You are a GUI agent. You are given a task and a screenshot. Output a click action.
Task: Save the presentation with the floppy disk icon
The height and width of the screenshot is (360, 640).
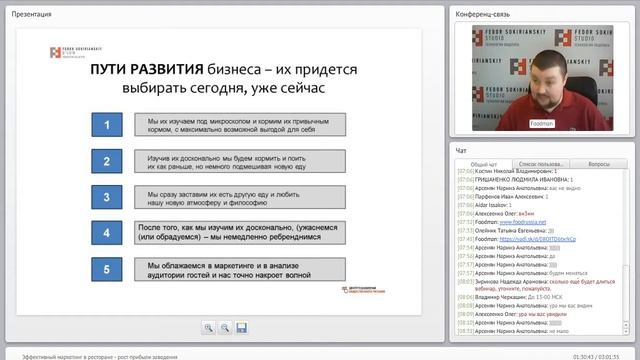[x=241, y=328]
